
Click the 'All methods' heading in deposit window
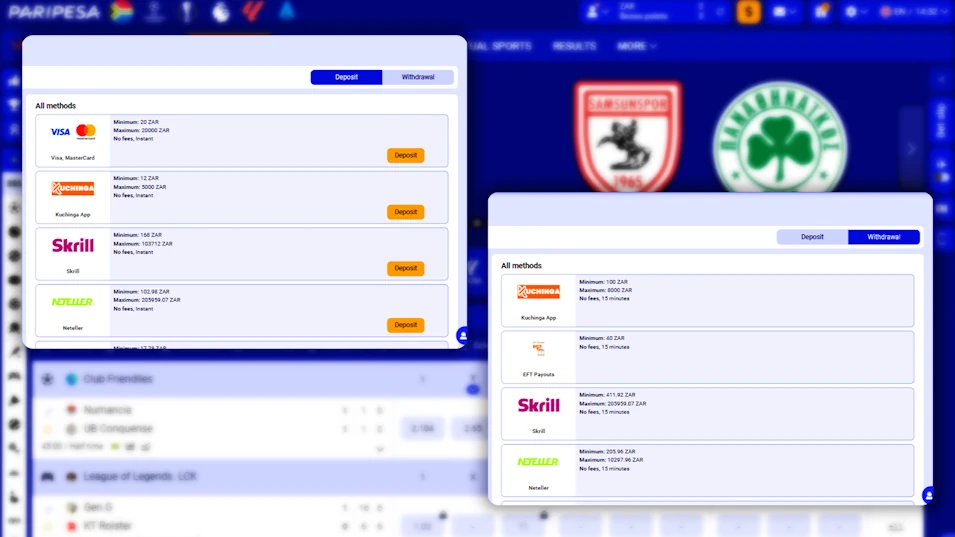click(55, 105)
